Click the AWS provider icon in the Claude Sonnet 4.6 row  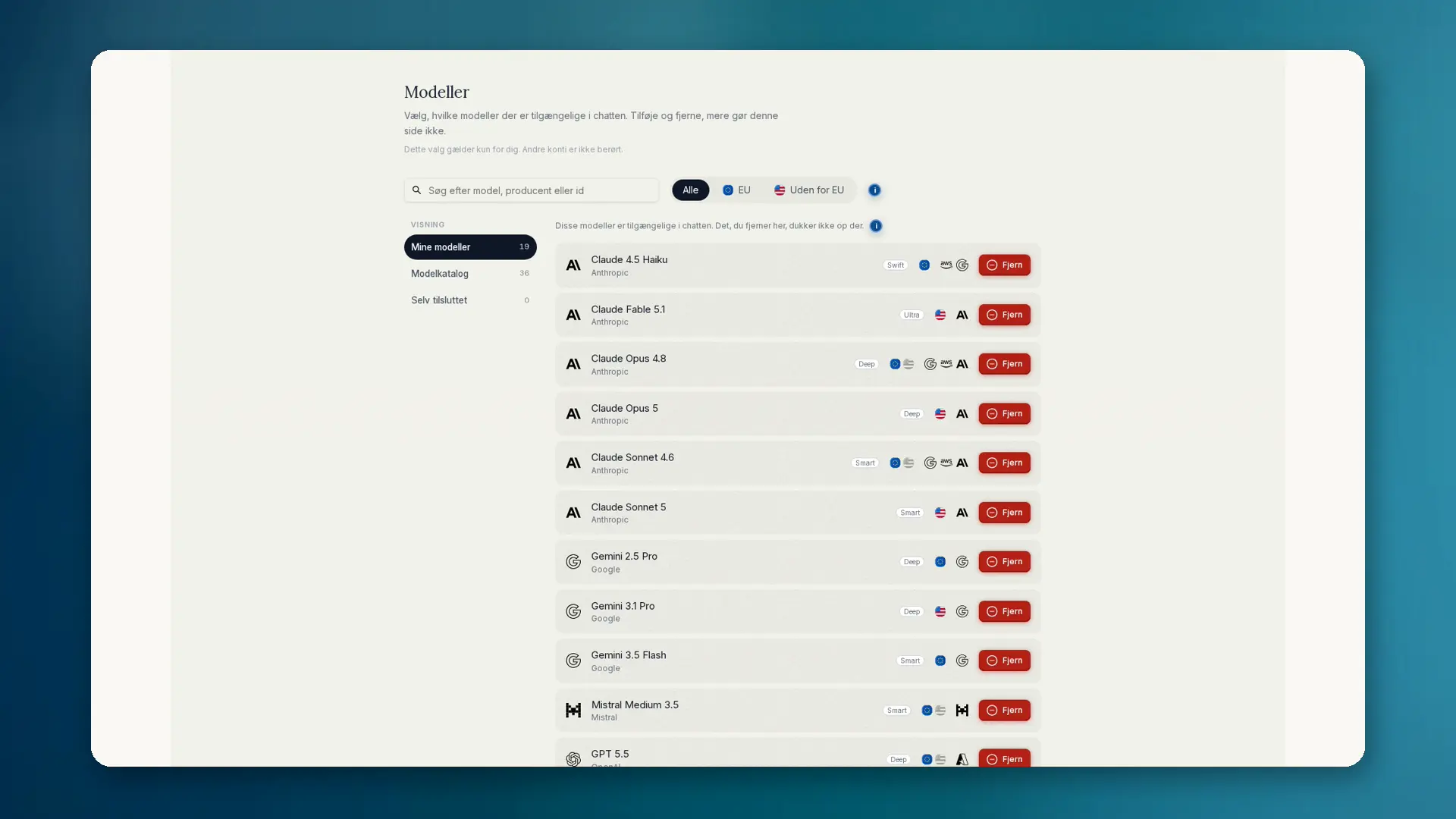tap(946, 463)
